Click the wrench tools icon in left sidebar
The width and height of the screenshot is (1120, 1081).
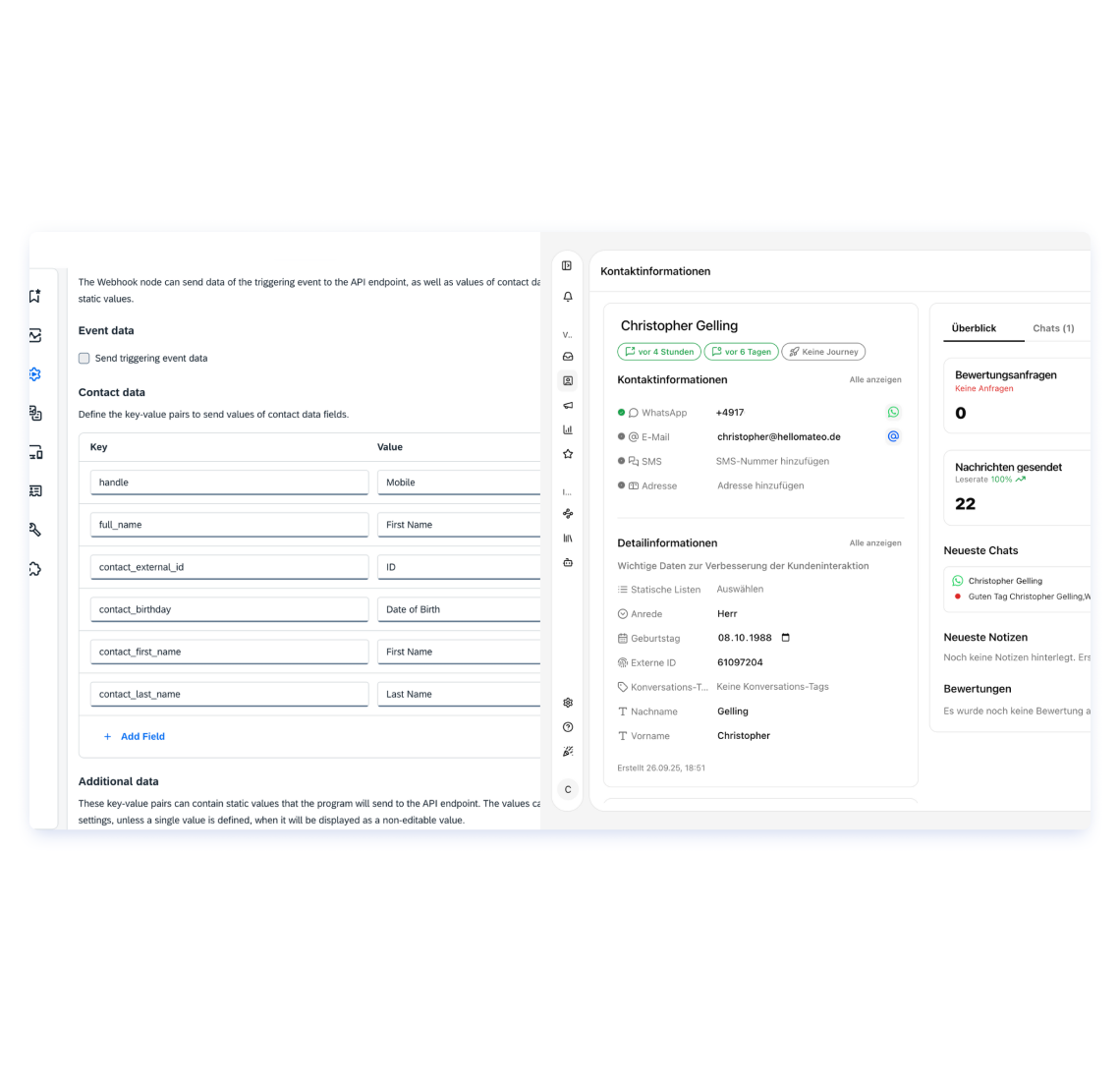click(x=35, y=529)
